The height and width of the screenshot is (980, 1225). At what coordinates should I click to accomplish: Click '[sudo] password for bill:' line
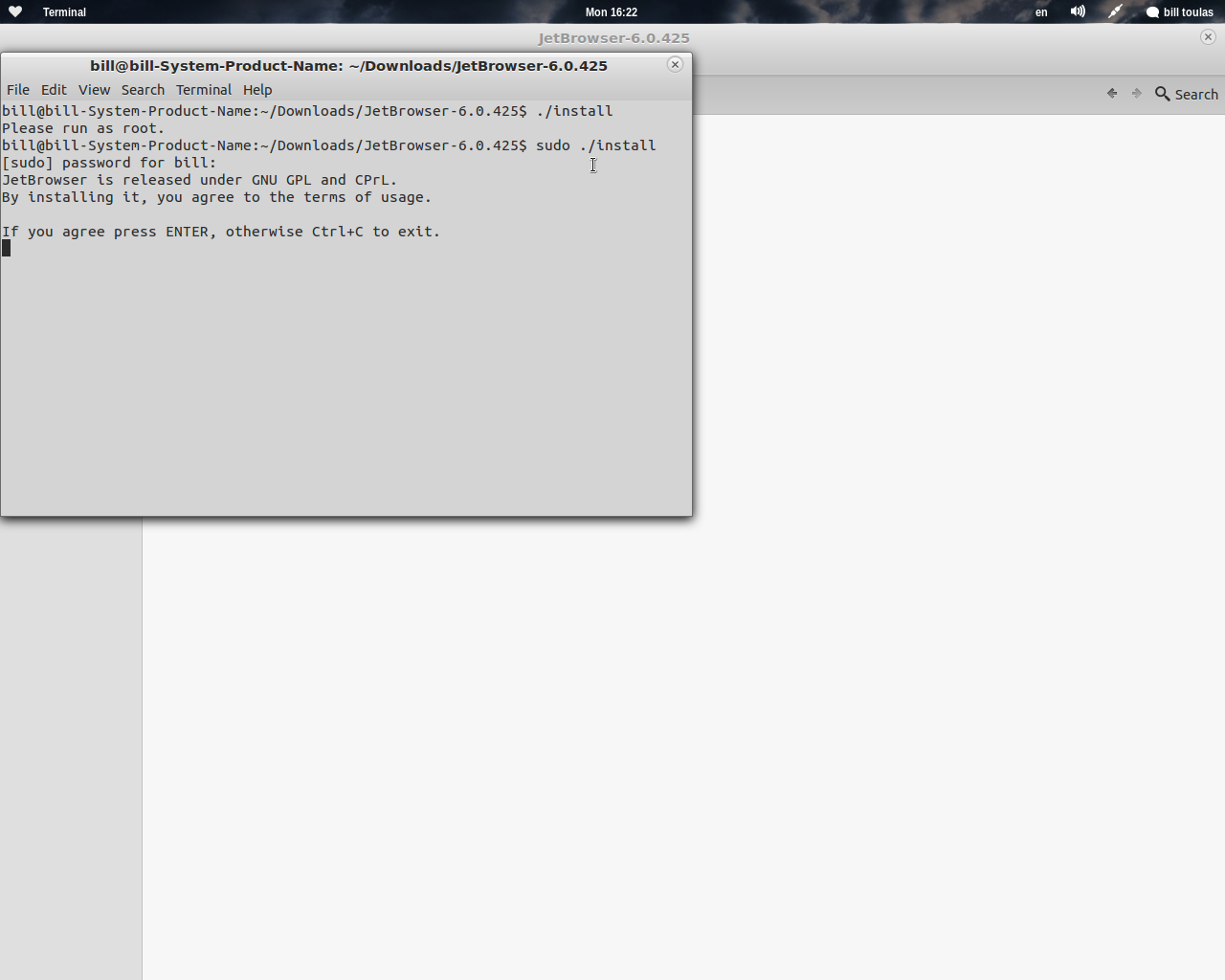[109, 163]
